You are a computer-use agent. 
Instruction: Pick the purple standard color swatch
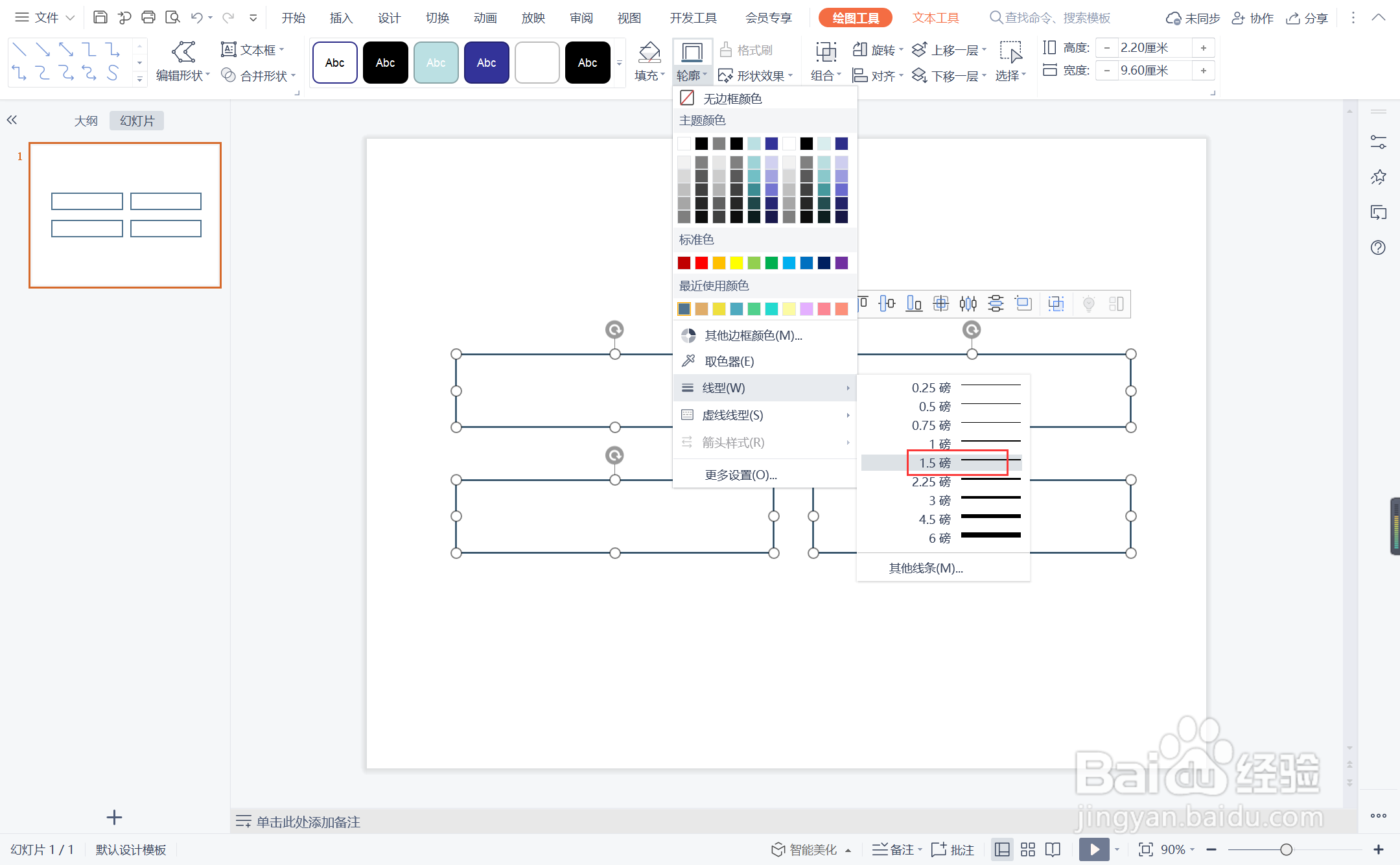(x=841, y=263)
